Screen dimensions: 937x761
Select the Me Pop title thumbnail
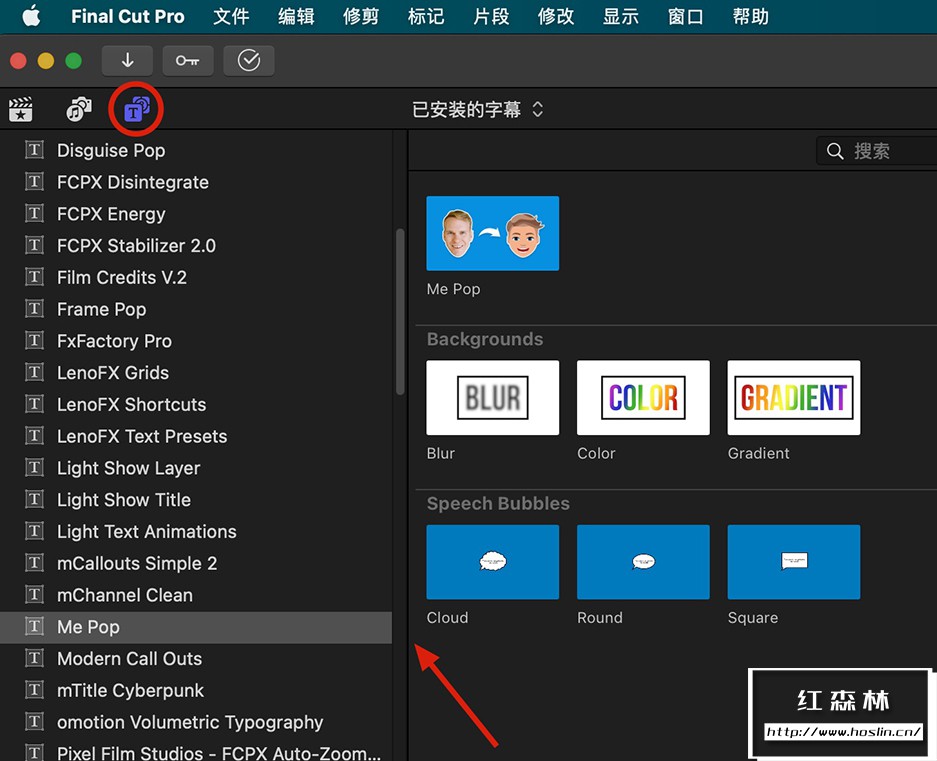point(492,233)
